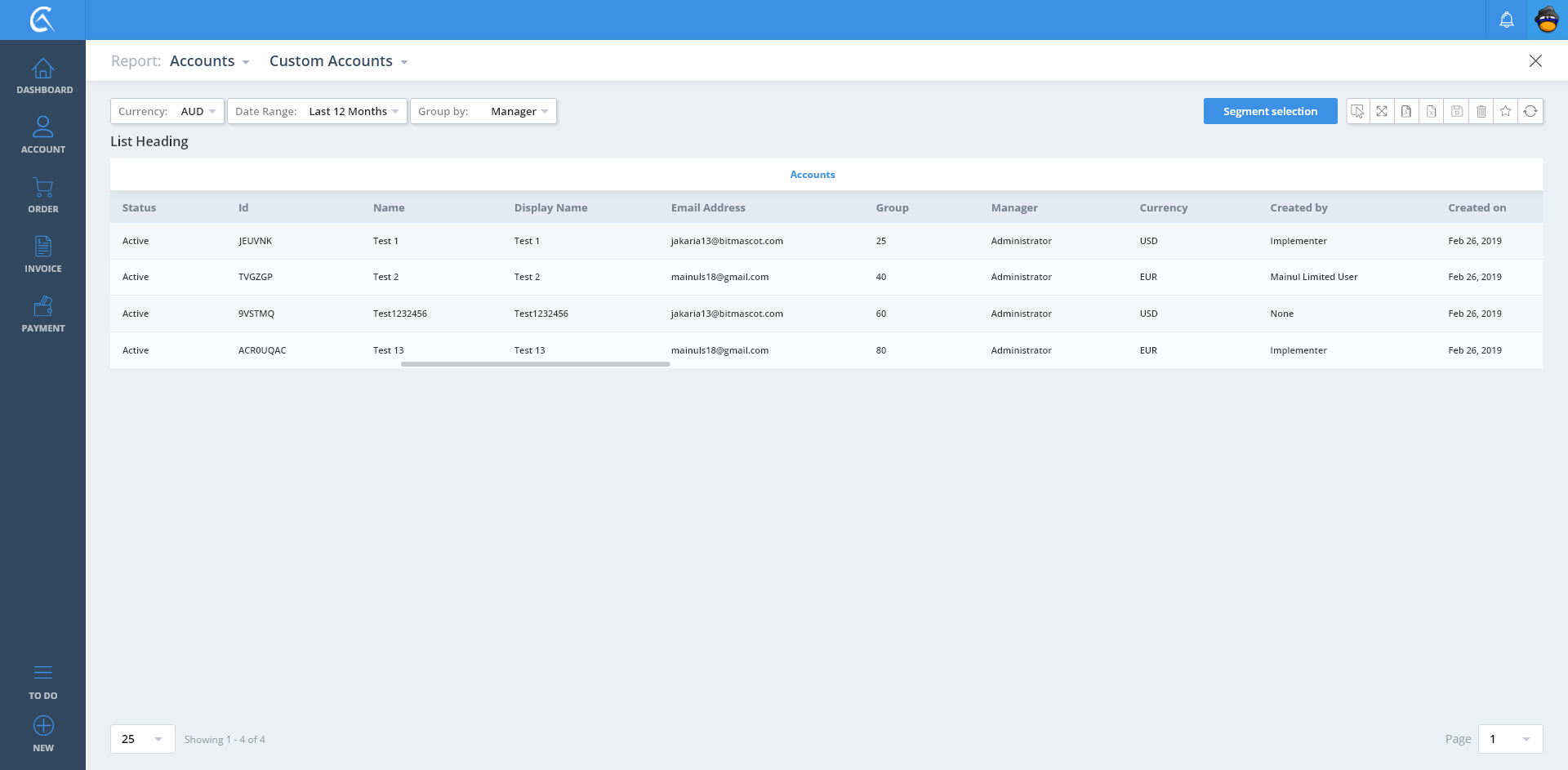The image size is (1568, 770).
Task: Click the New plus icon in sidebar
Action: [x=43, y=733]
